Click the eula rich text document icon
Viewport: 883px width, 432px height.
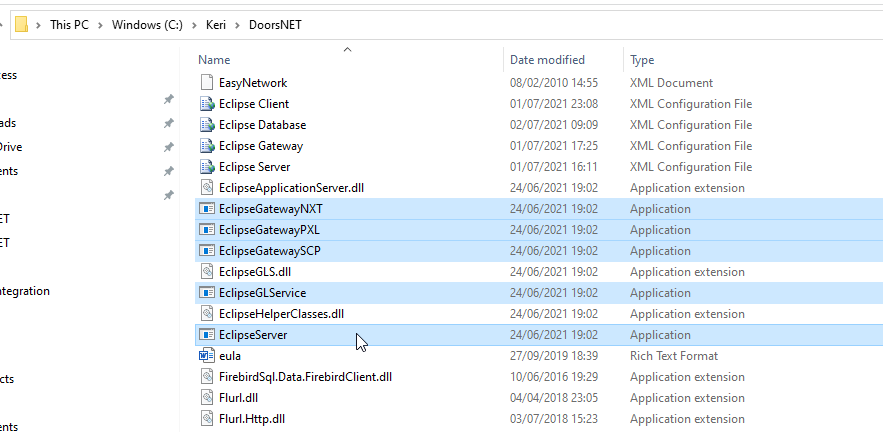point(207,356)
